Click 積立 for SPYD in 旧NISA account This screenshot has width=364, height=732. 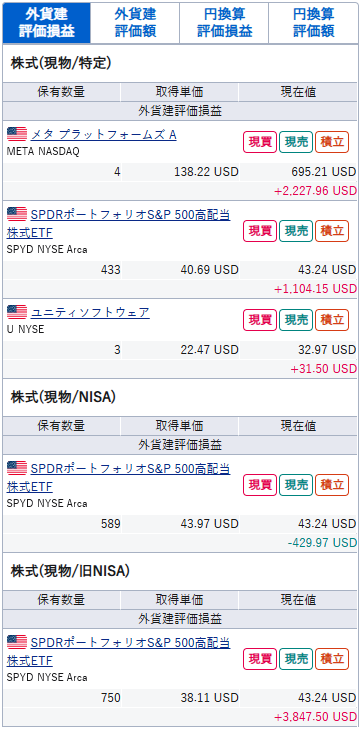click(332, 659)
